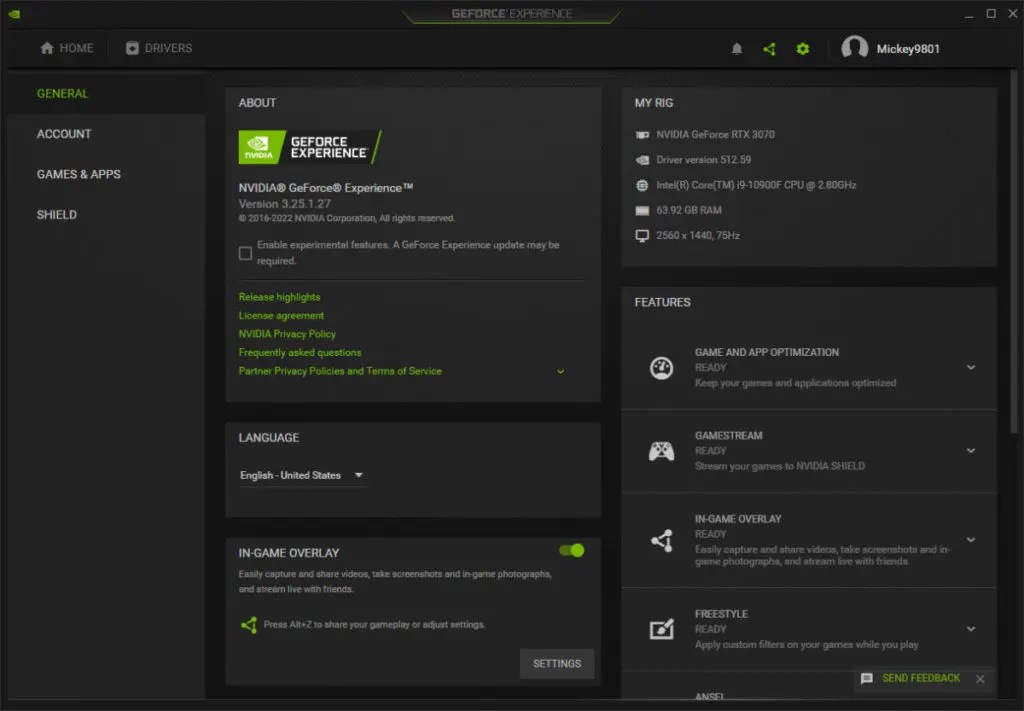Click the username Mickey9801
The width and height of the screenshot is (1024, 711).
tap(908, 49)
